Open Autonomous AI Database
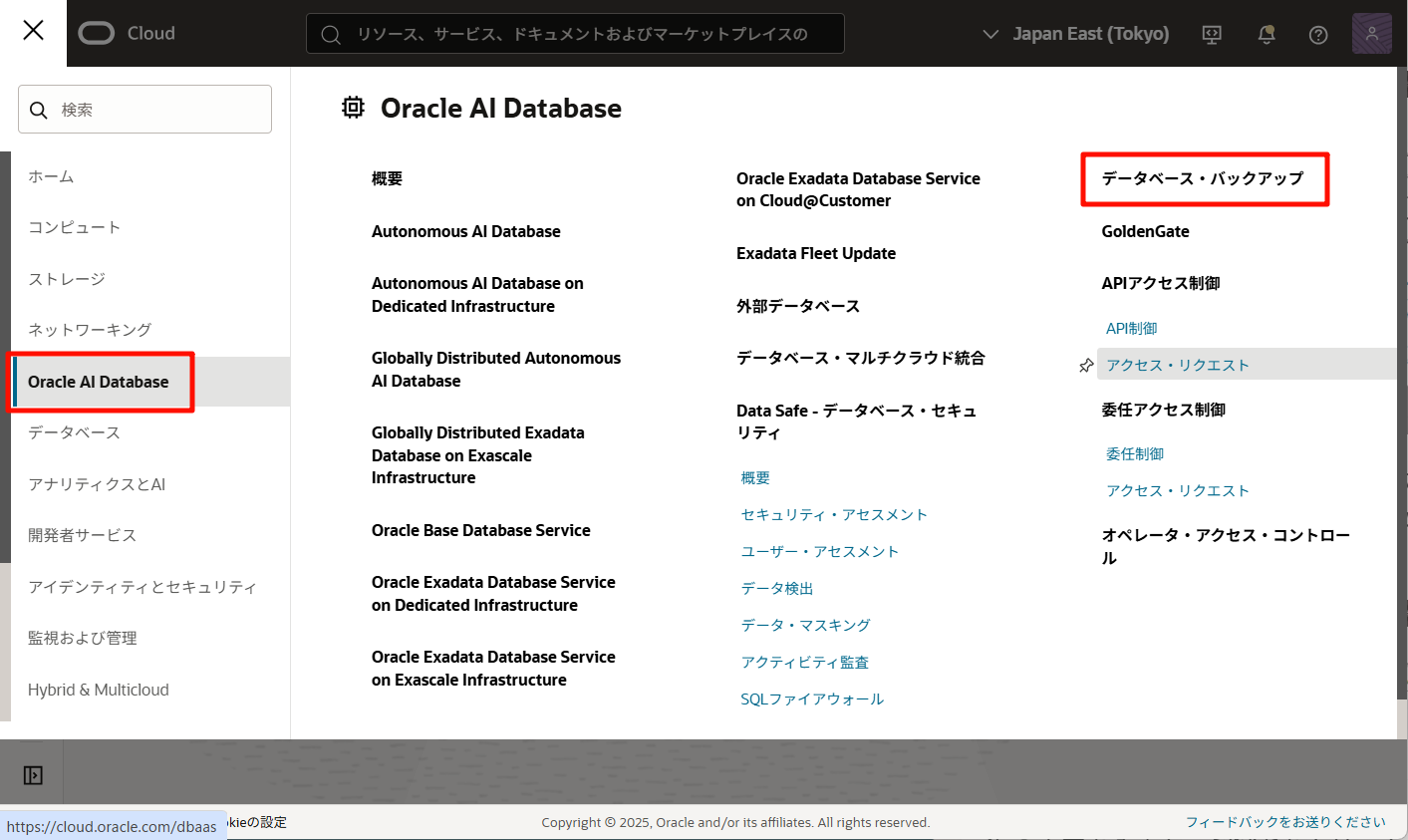 click(x=466, y=231)
